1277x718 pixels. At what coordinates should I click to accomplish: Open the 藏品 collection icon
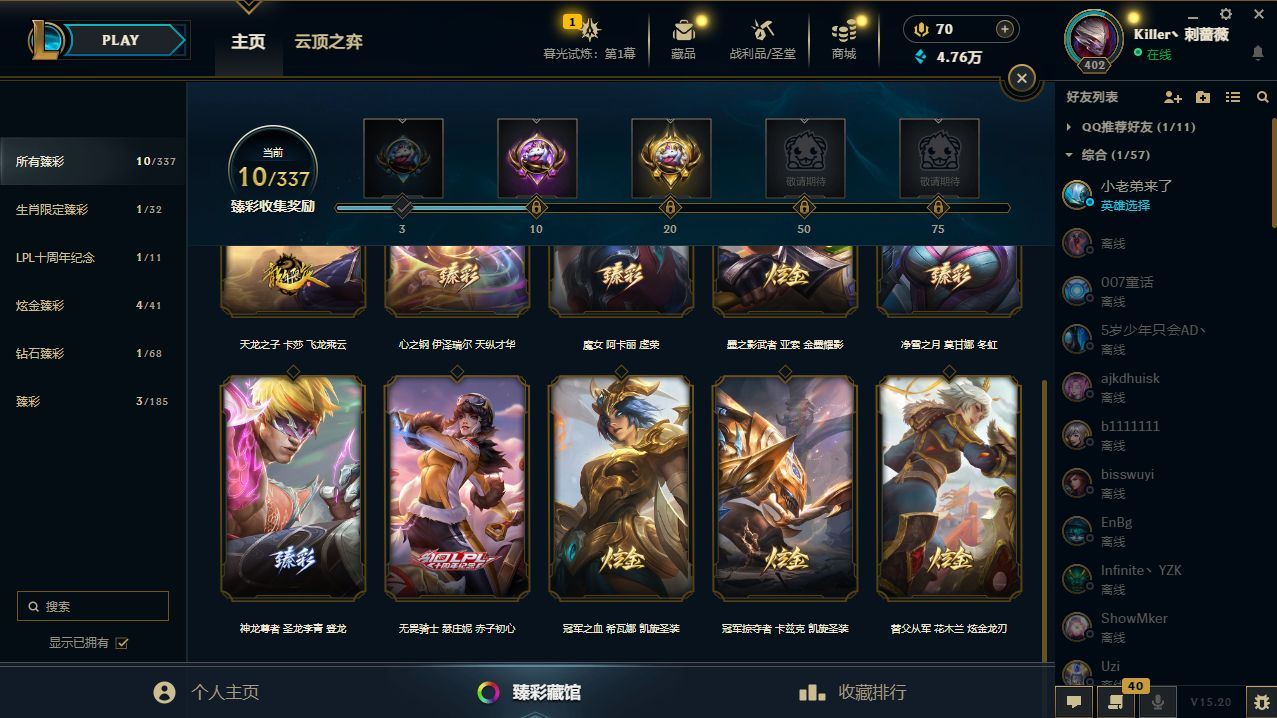(x=683, y=31)
